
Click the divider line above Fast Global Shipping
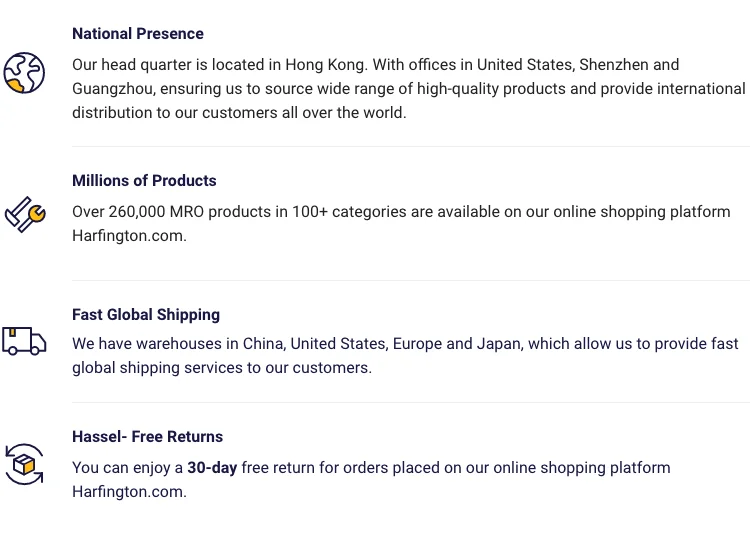pos(410,281)
